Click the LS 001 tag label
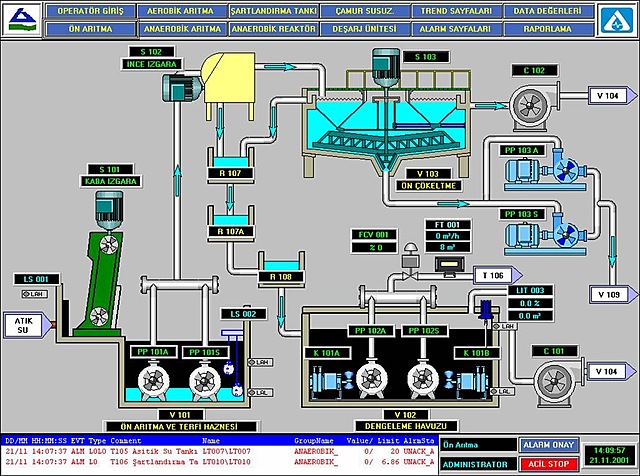Image resolution: width=640 pixels, height=476 pixels. click(36, 279)
